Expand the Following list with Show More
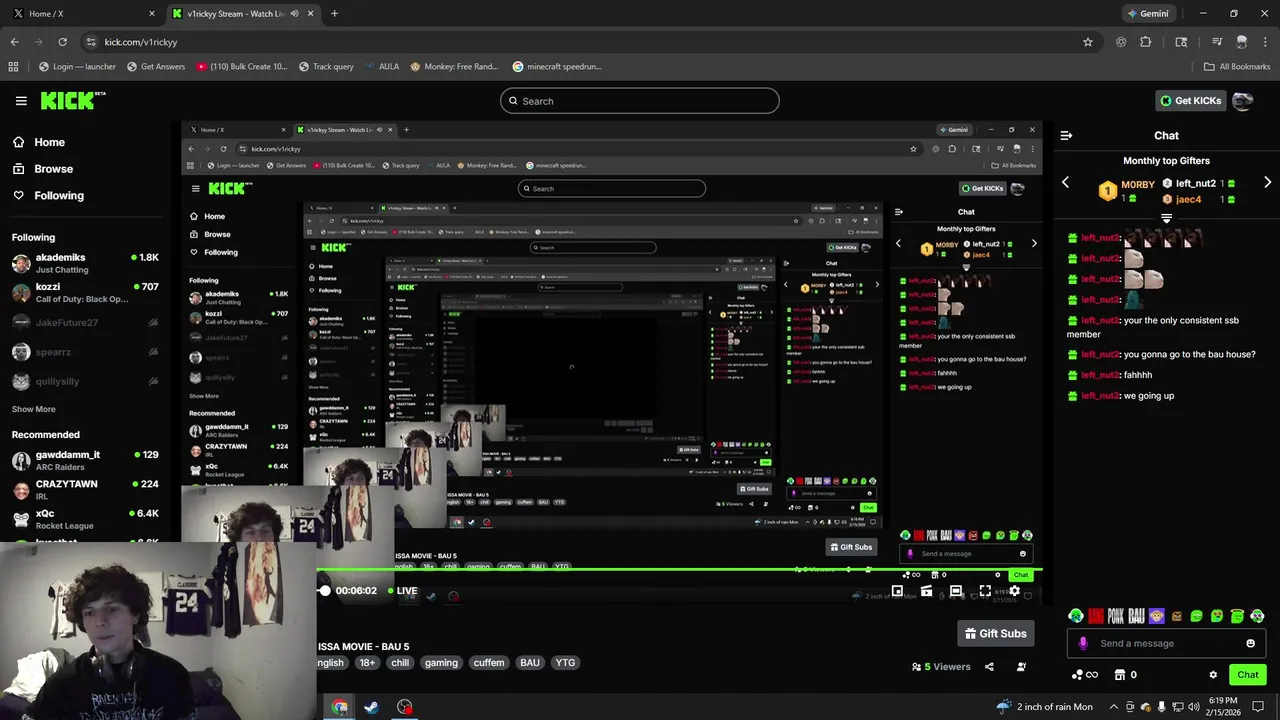 pyautogui.click(x=33, y=409)
